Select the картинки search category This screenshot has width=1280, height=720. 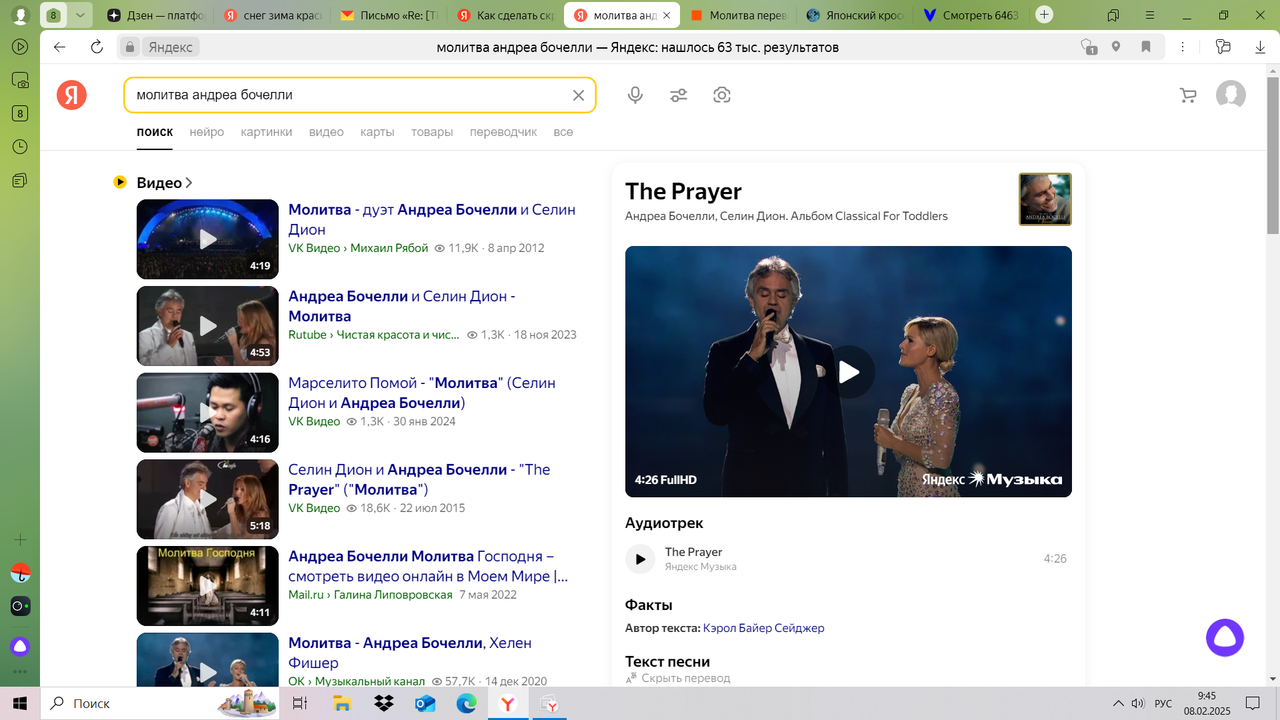point(266,132)
